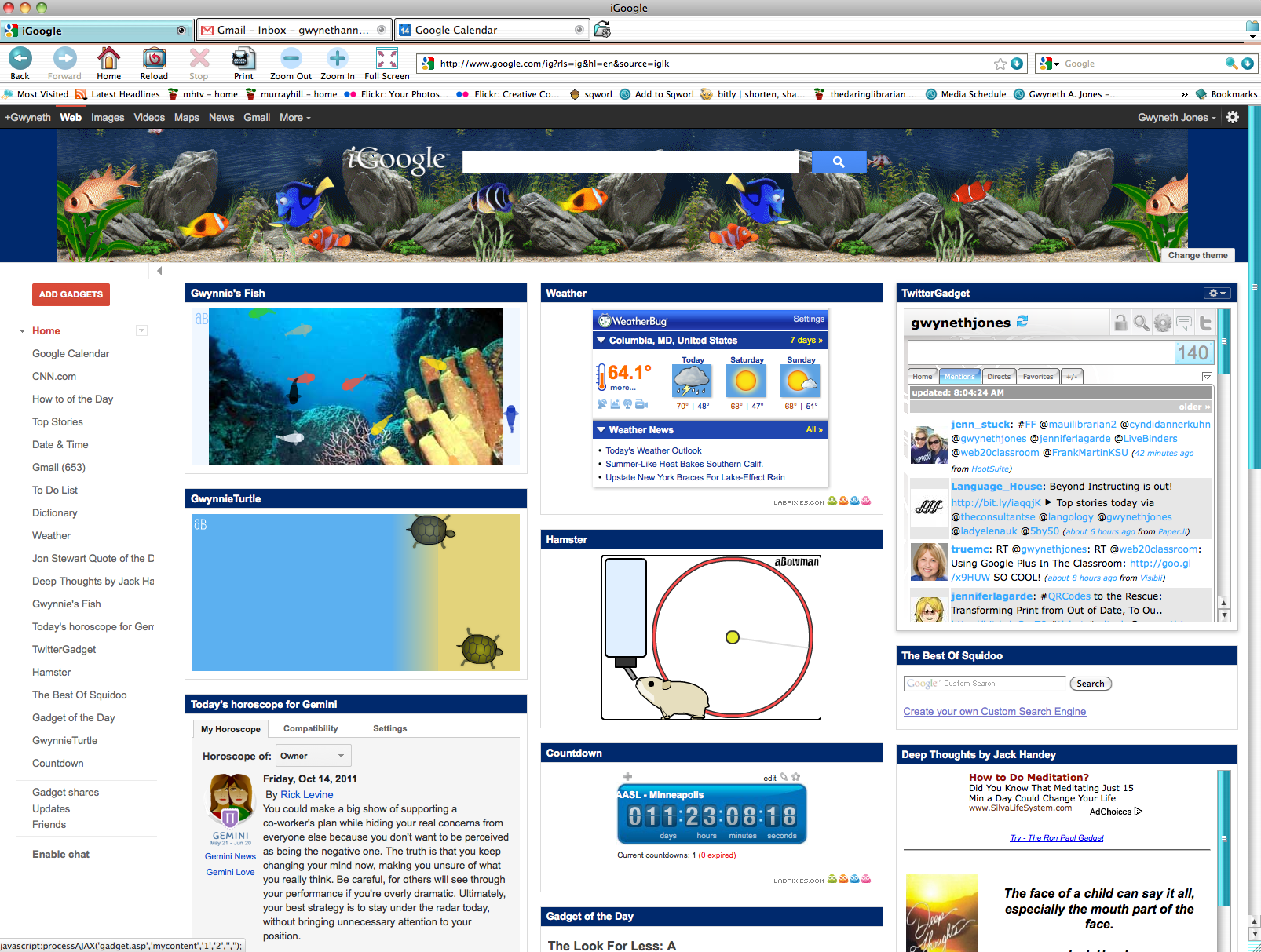Open the Home tab dropdown arrow in sidebar

tap(141, 330)
